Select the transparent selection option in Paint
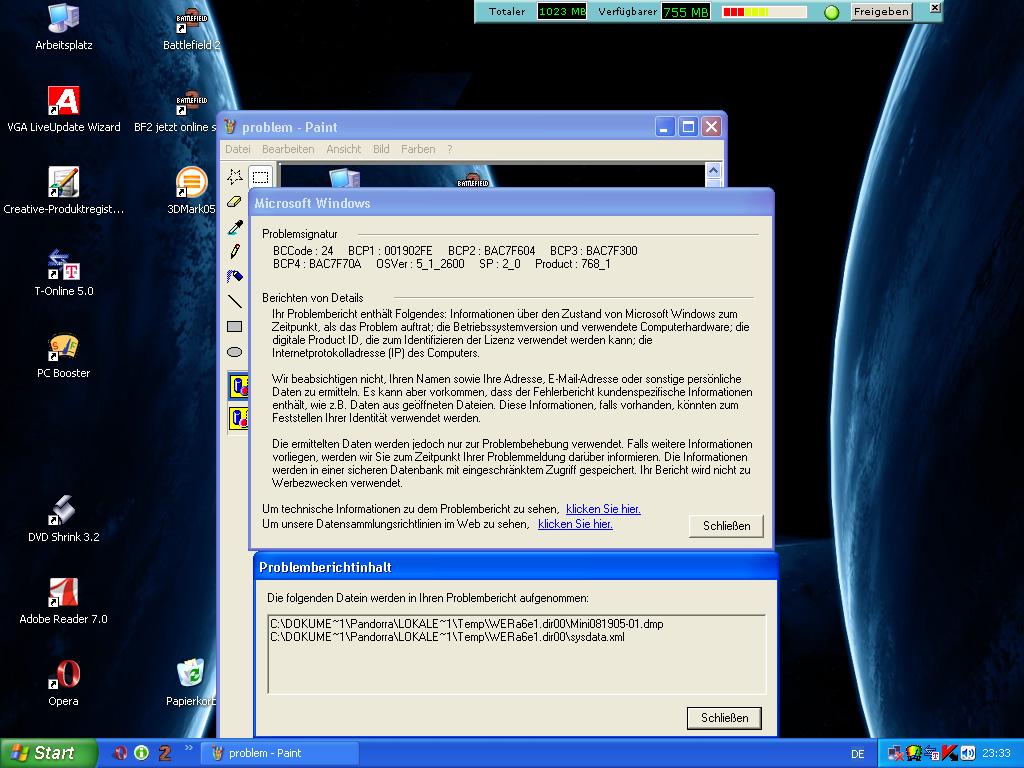 238,418
